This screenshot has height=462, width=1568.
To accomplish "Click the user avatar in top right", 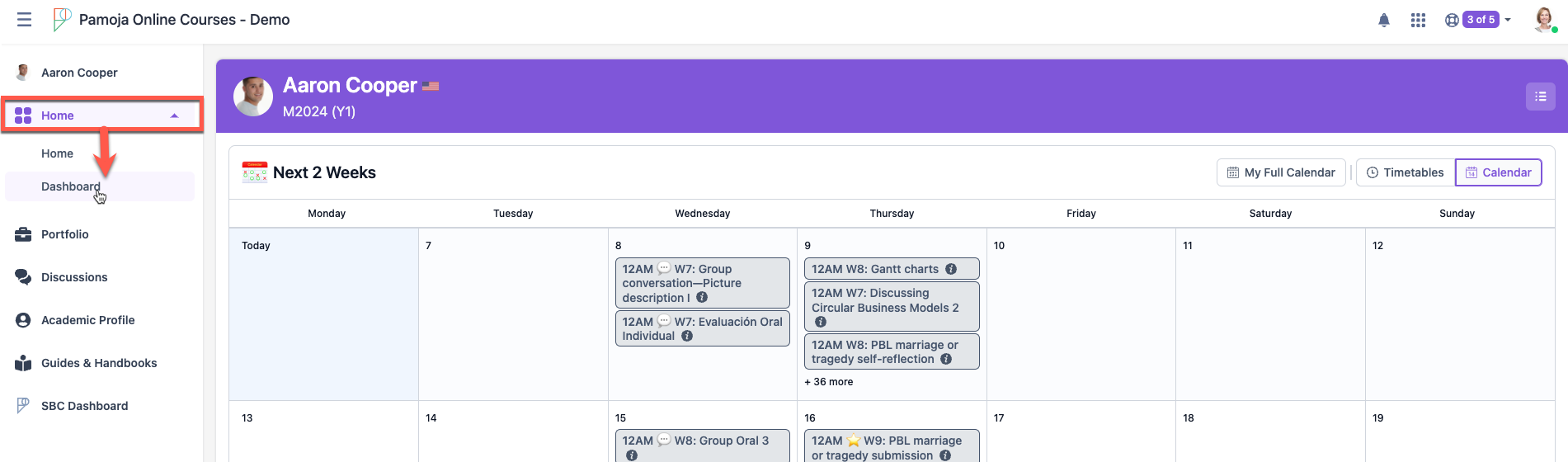I will point(1543,19).
